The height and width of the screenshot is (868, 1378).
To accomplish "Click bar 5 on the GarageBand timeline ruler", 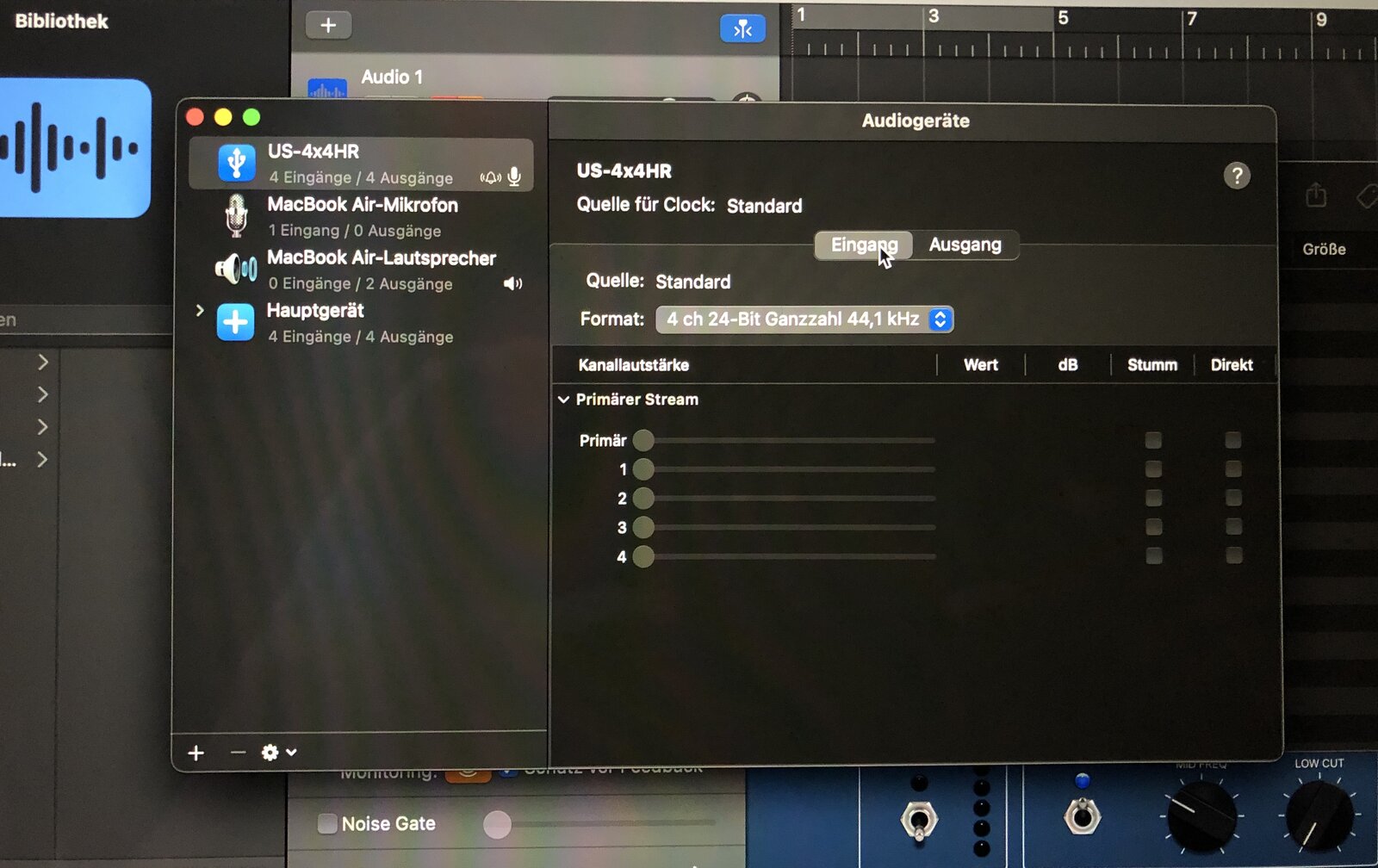I will [1063, 18].
